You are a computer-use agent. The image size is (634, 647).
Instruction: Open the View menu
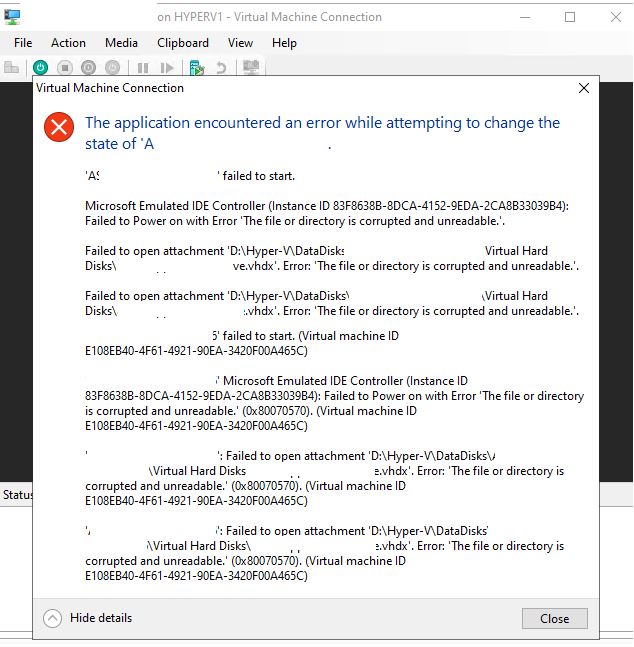[x=240, y=43]
